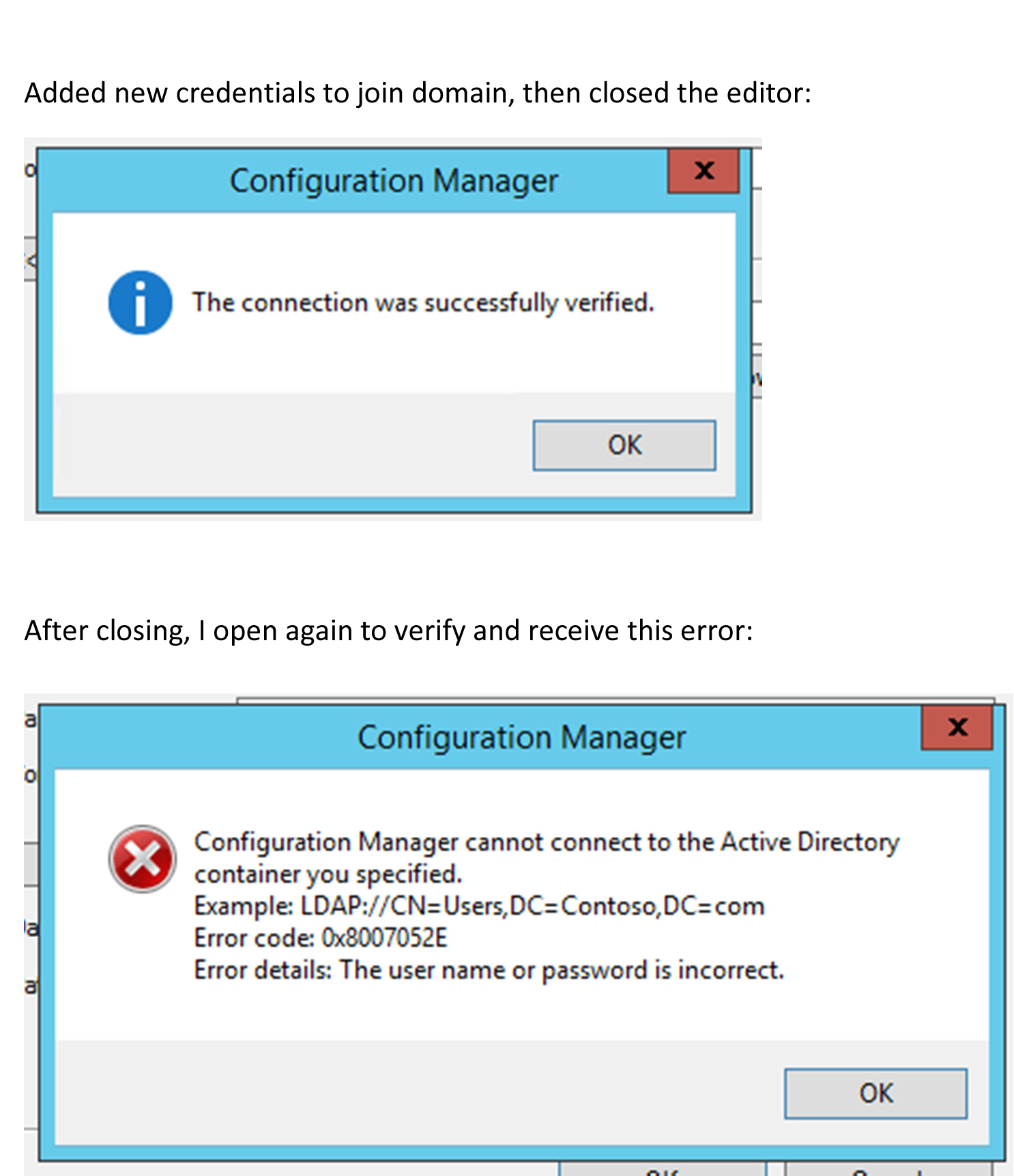Click the partly hidden arrow left of success dialog
1014x1176 pixels.
31,259
